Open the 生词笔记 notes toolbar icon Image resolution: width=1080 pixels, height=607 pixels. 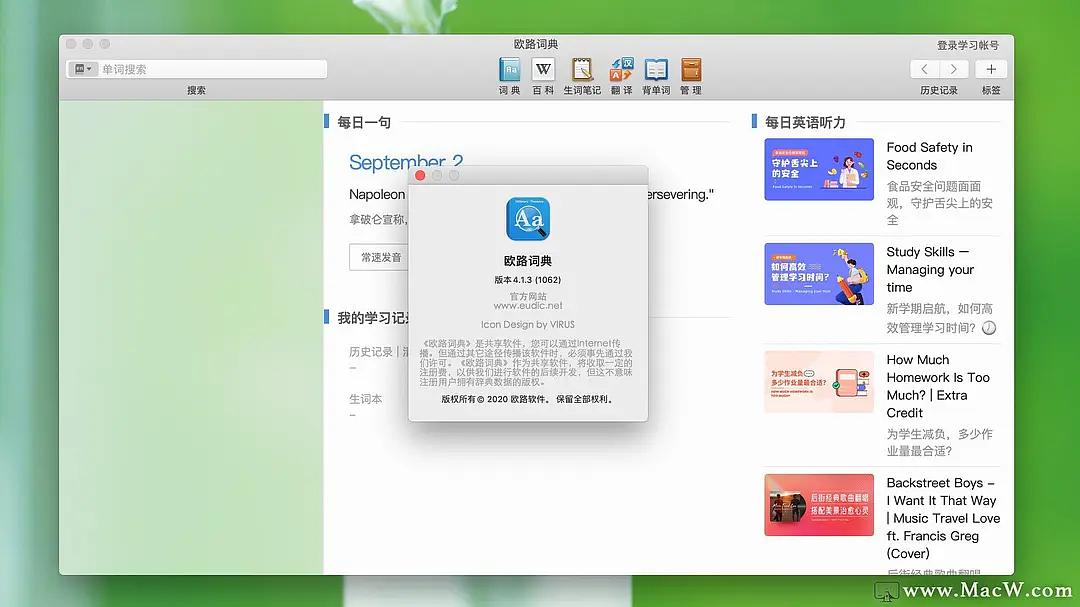click(x=582, y=70)
